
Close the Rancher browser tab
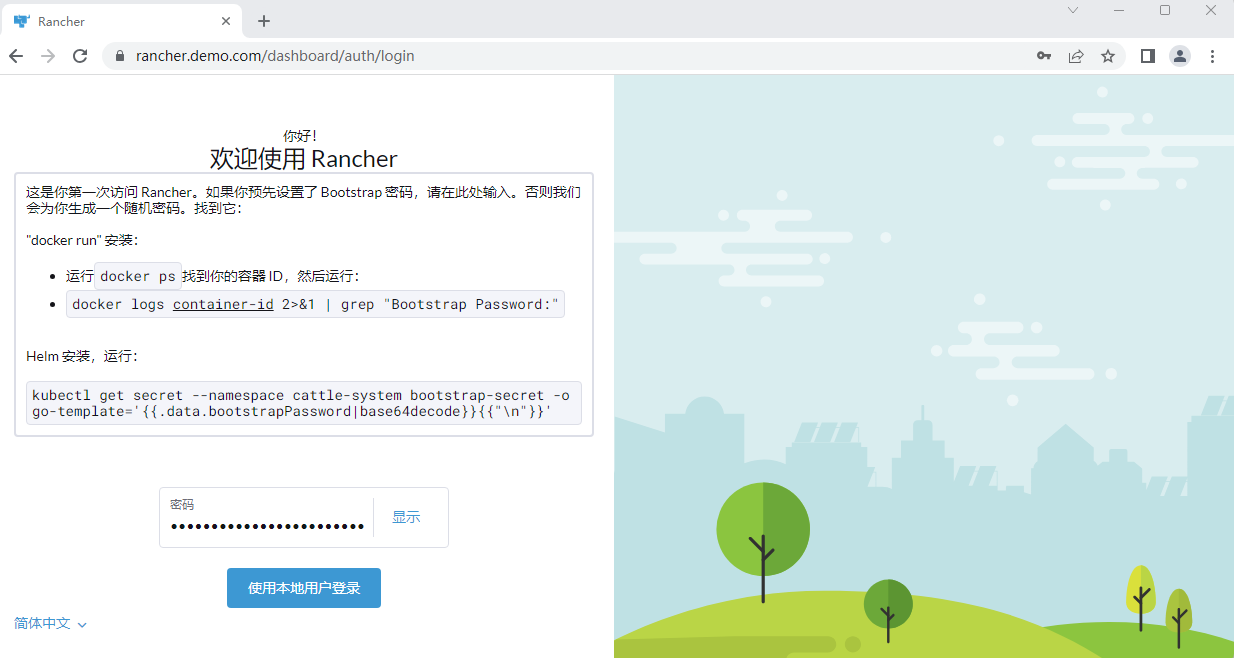[x=227, y=21]
